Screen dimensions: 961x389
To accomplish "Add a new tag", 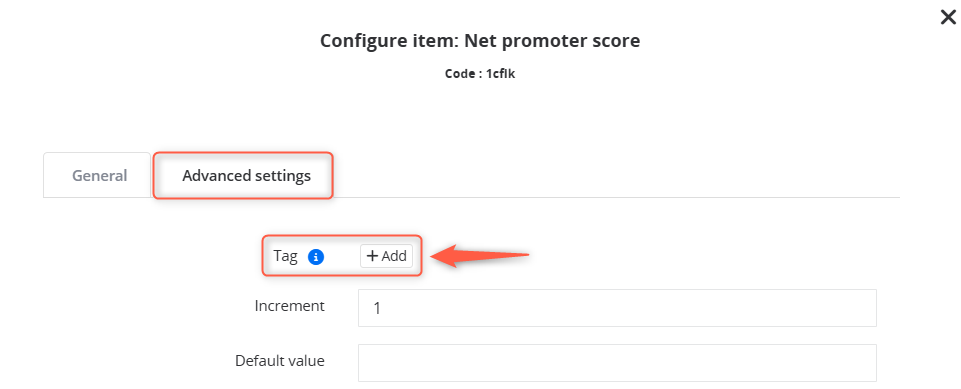I will (386, 256).
